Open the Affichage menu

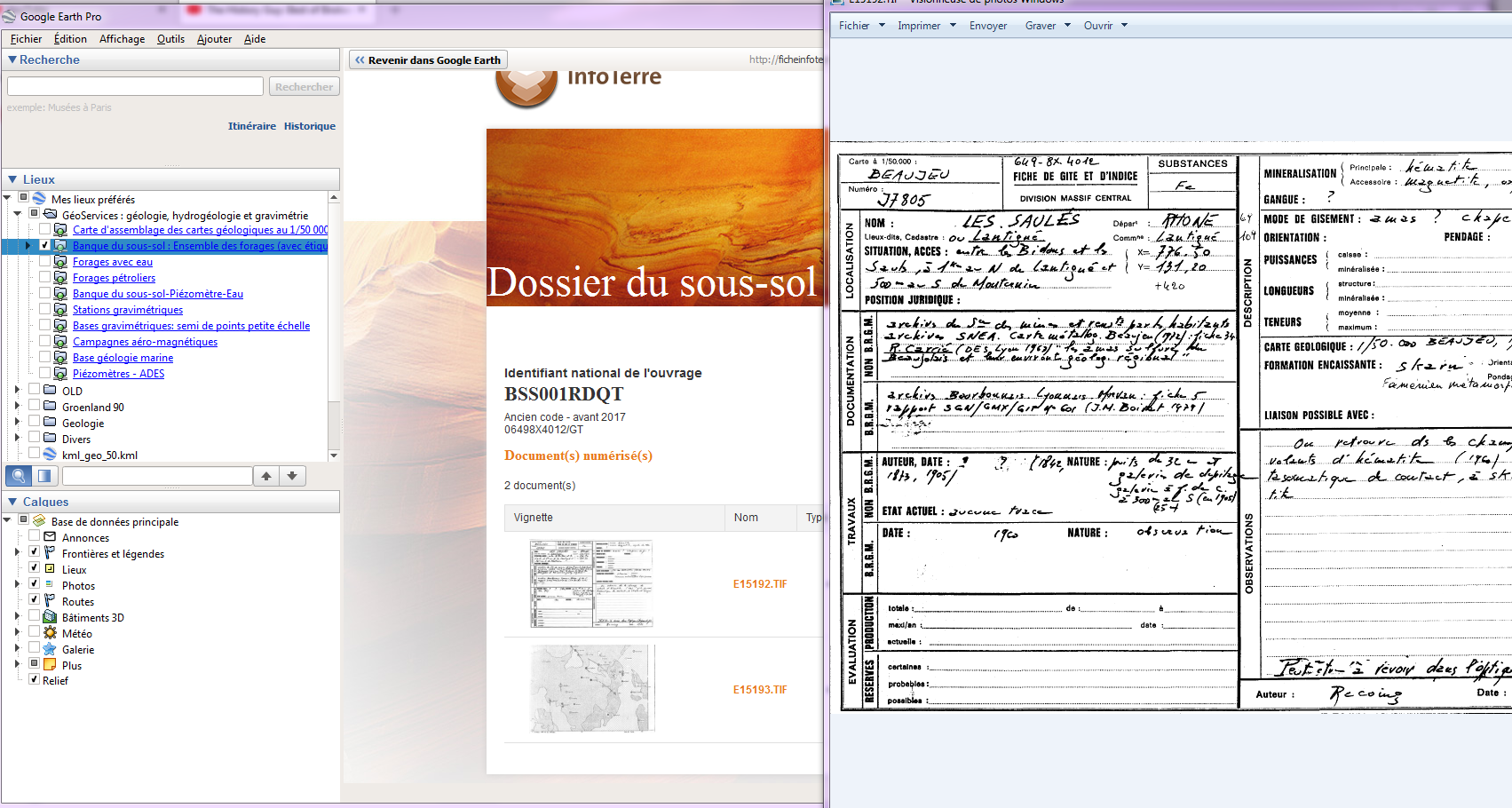(x=122, y=39)
